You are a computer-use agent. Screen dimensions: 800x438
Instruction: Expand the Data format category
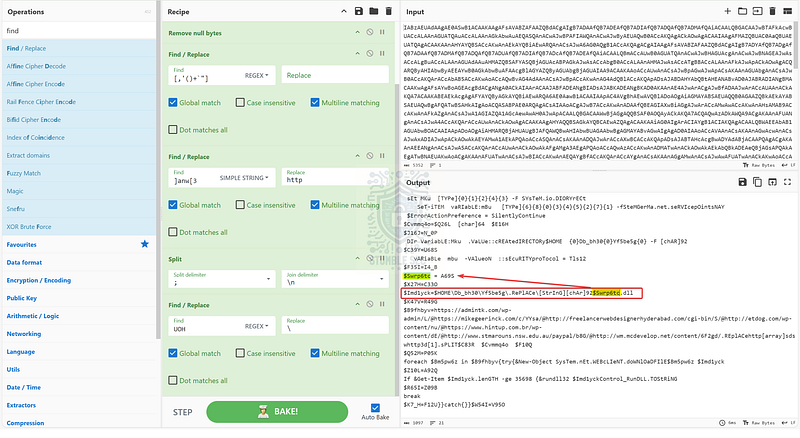(79, 262)
